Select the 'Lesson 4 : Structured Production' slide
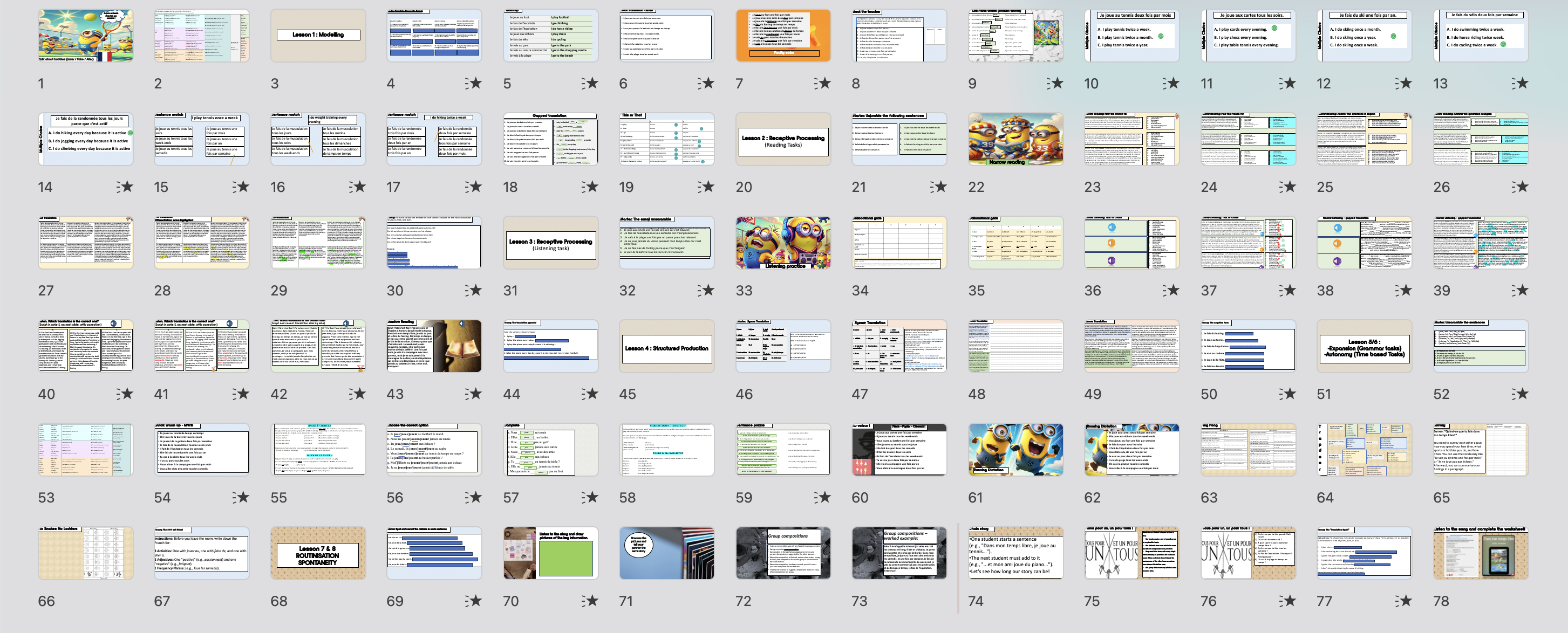The height and width of the screenshot is (633, 1568). [x=667, y=346]
